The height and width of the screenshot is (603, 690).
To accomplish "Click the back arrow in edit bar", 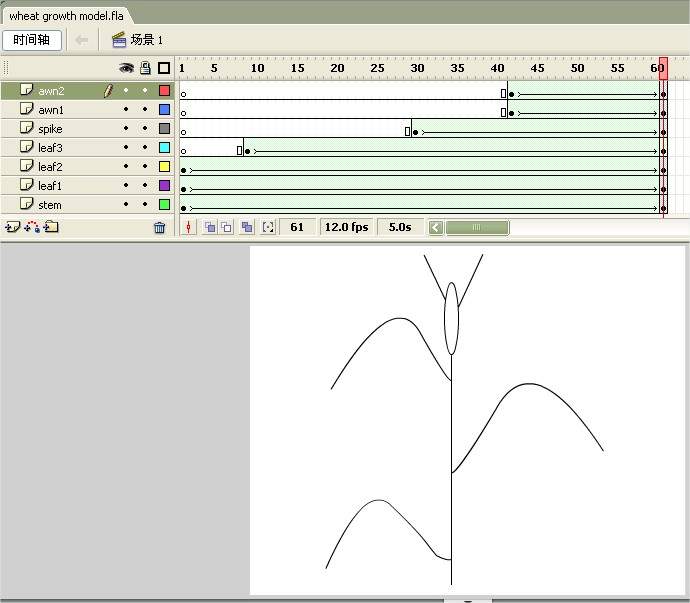I will 82,40.
